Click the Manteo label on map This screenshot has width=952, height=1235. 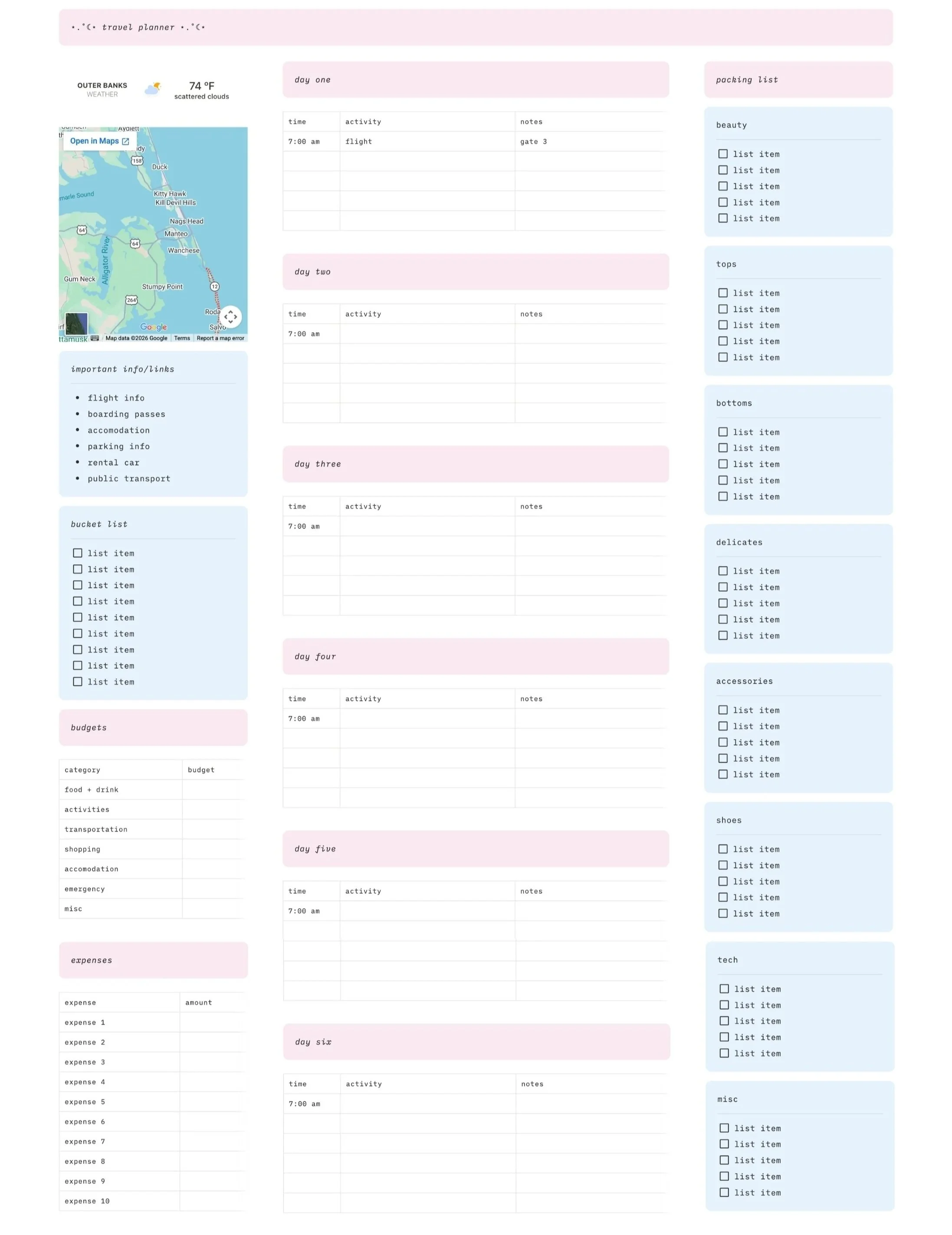[x=176, y=234]
